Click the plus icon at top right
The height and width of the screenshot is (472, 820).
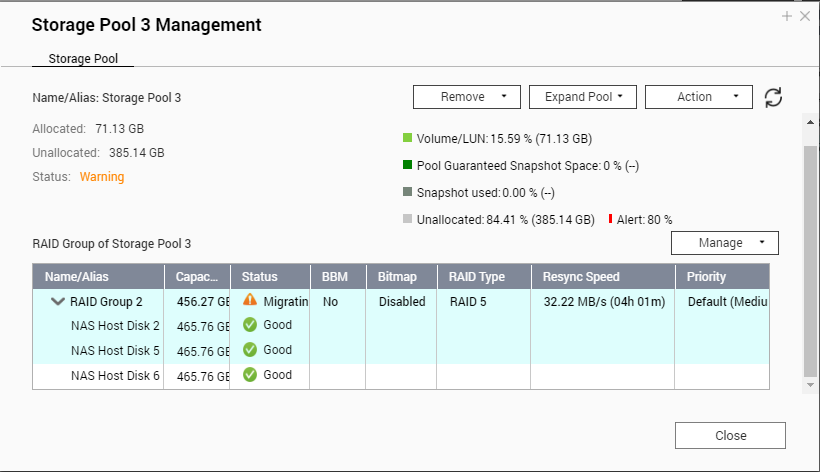pos(787,16)
